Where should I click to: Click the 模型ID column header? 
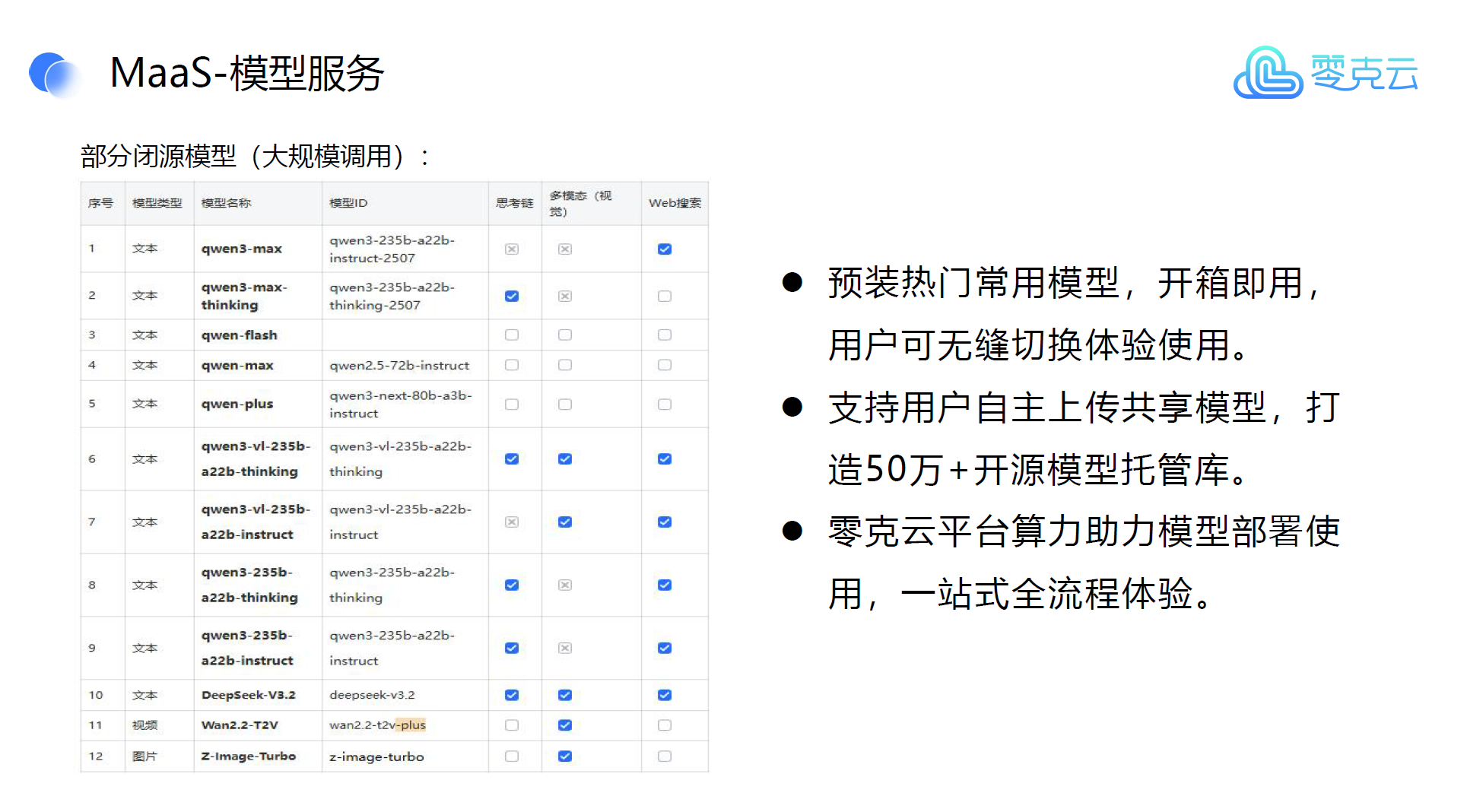[x=348, y=203]
